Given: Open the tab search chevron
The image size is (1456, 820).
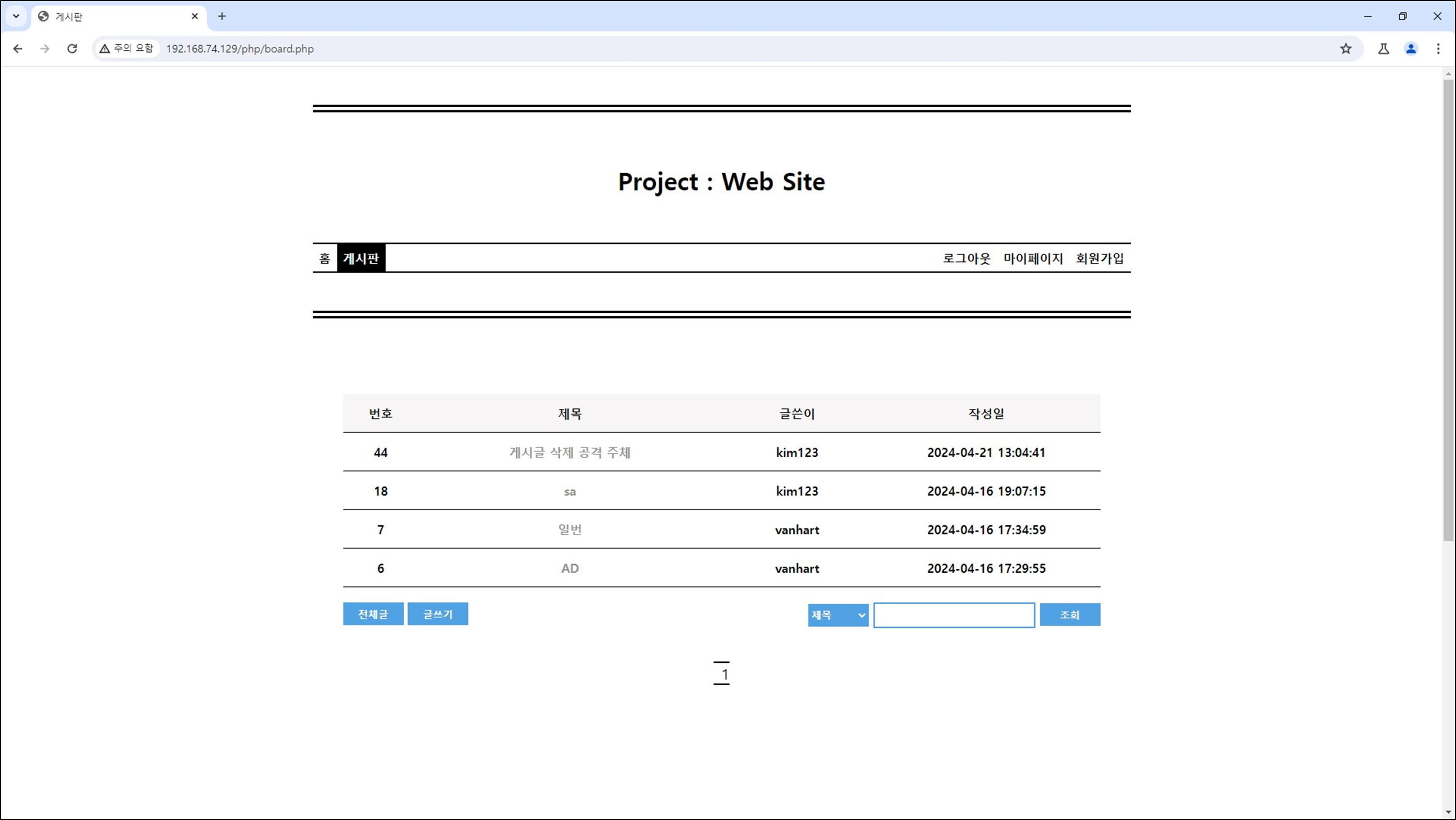Looking at the screenshot, I should [x=16, y=16].
